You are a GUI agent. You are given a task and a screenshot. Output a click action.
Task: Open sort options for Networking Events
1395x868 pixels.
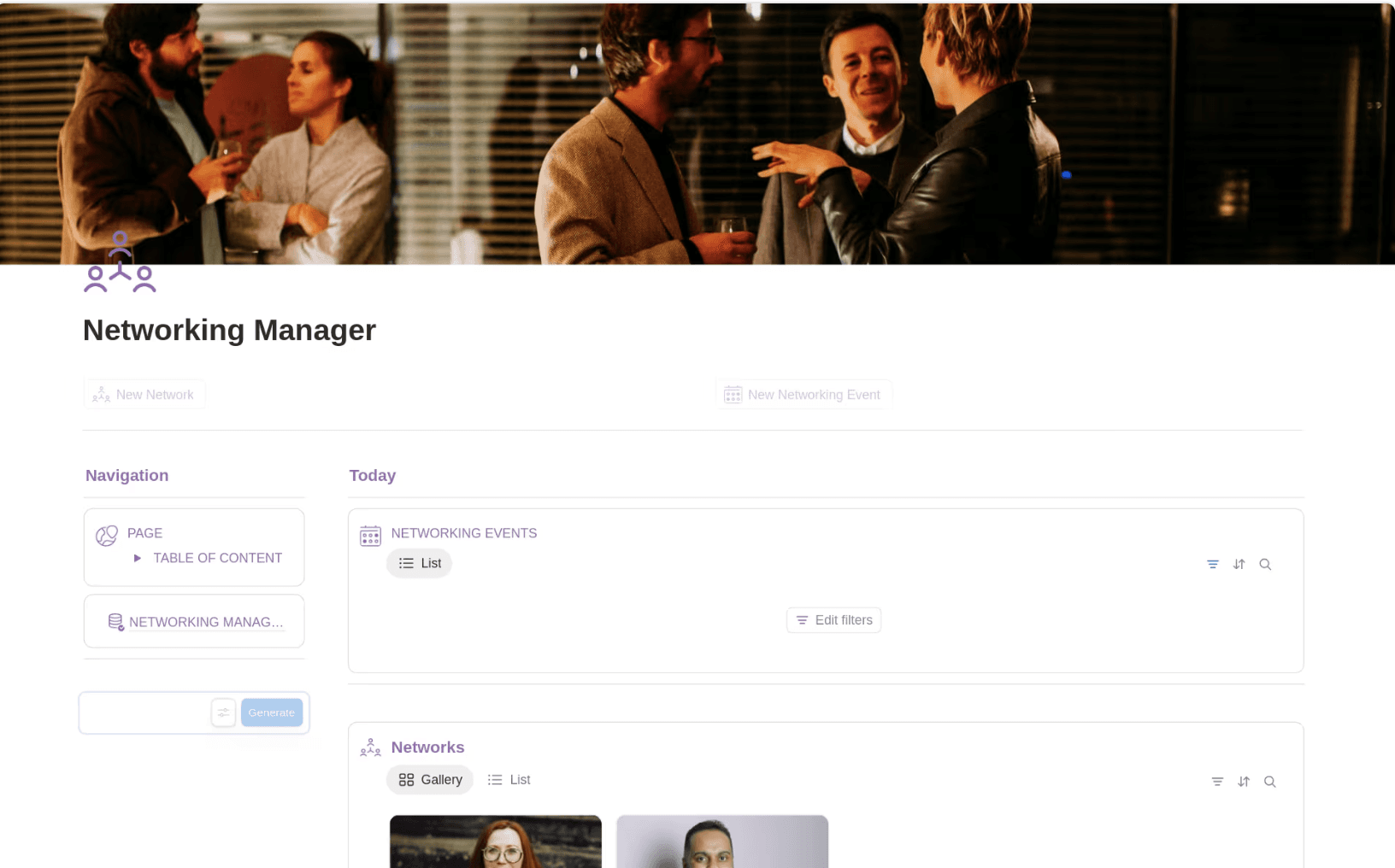(1239, 564)
